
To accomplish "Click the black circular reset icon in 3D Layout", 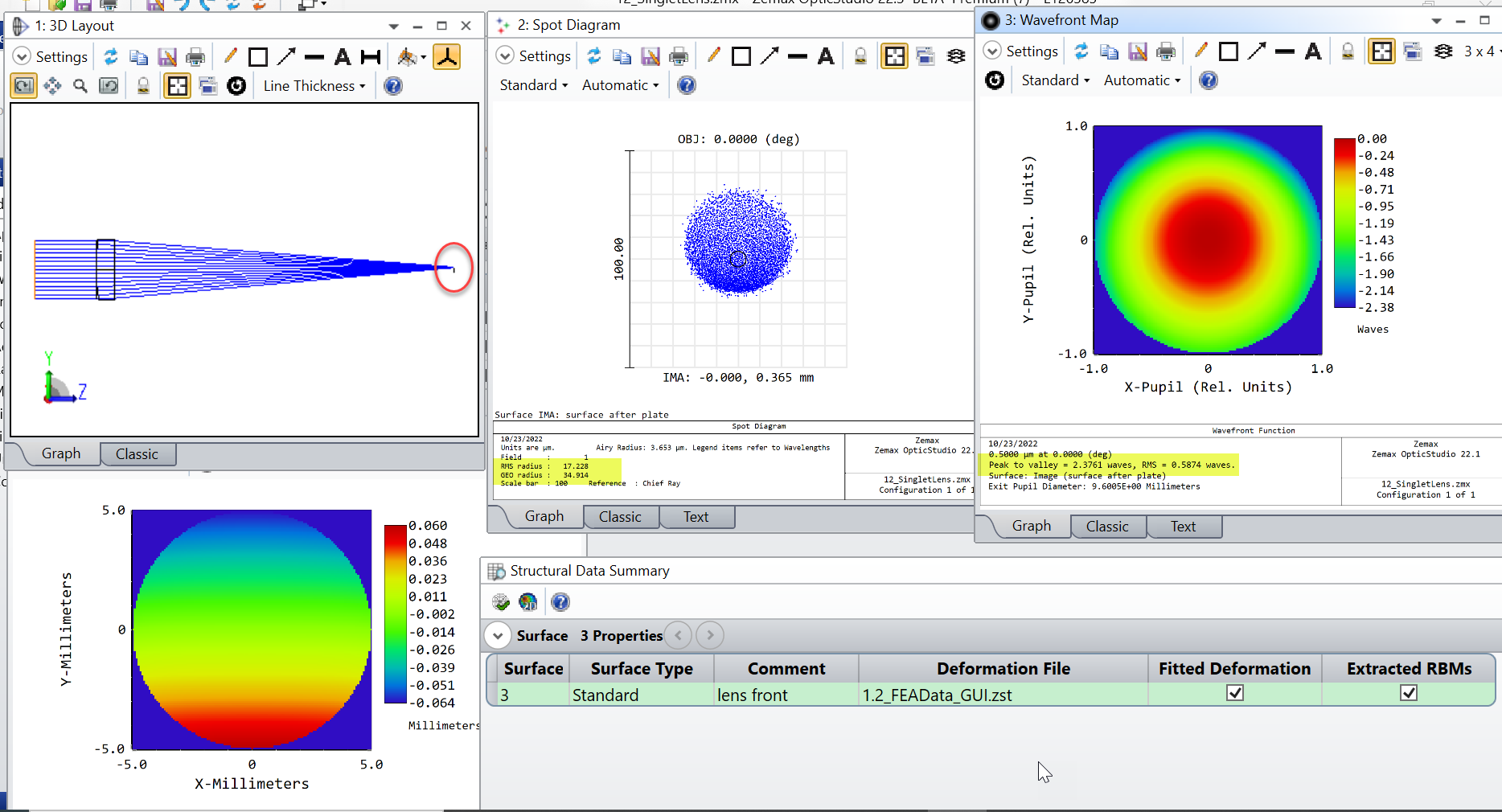I will tap(236, 85).
